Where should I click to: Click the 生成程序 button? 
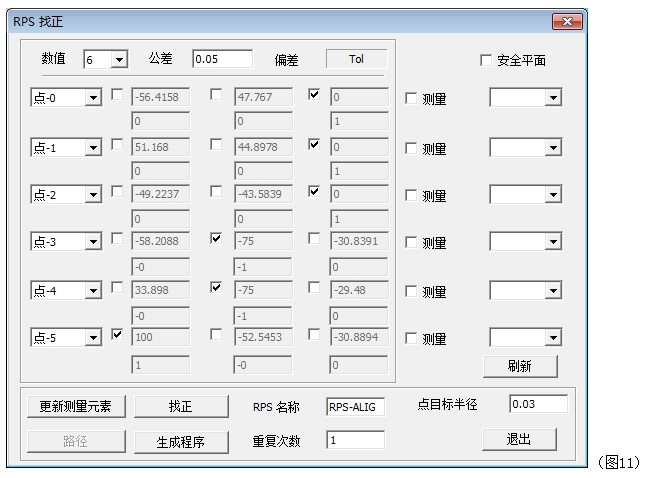tap(181, 441)
